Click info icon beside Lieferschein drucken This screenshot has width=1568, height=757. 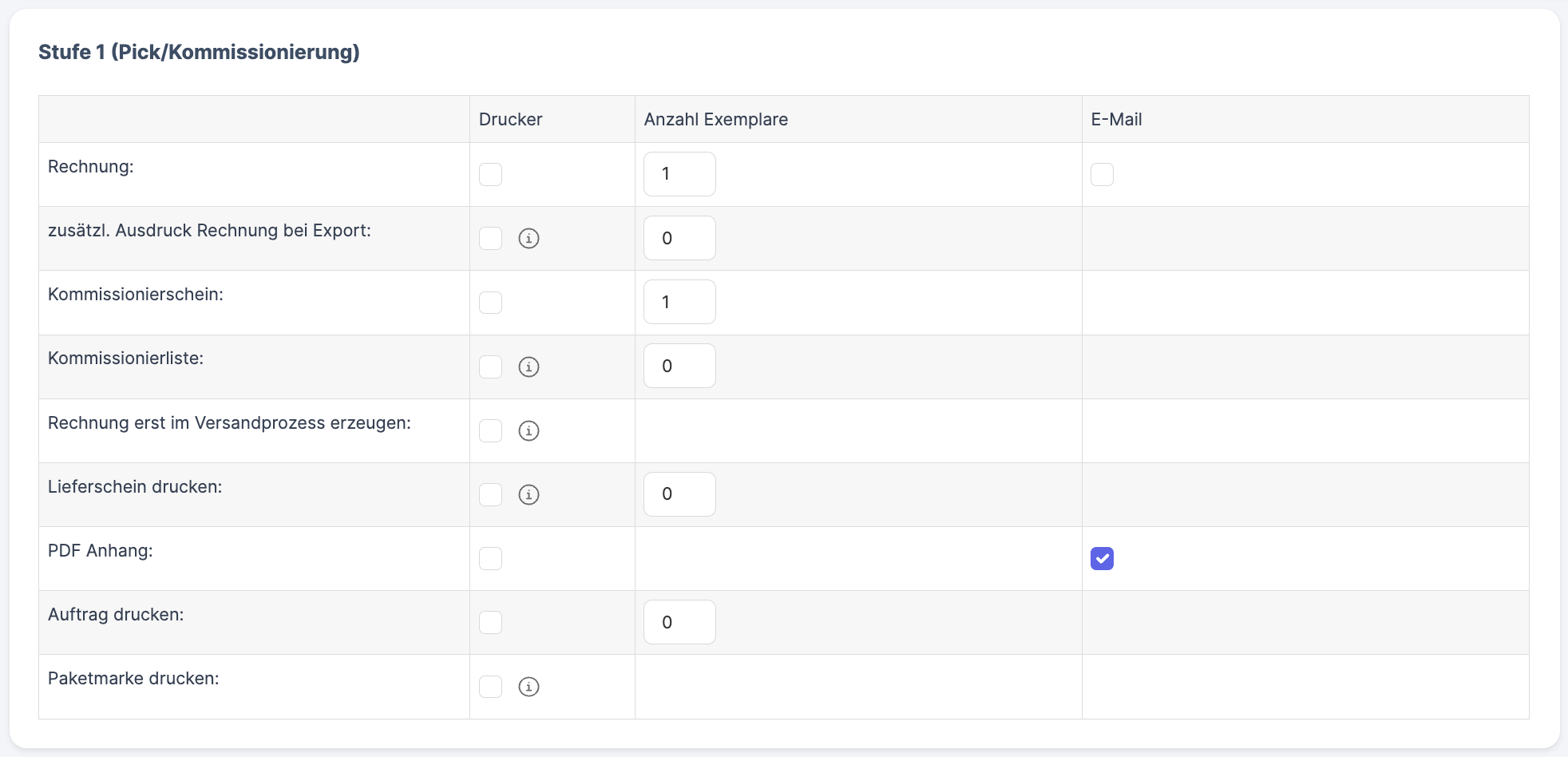click(x=529, y=494)
